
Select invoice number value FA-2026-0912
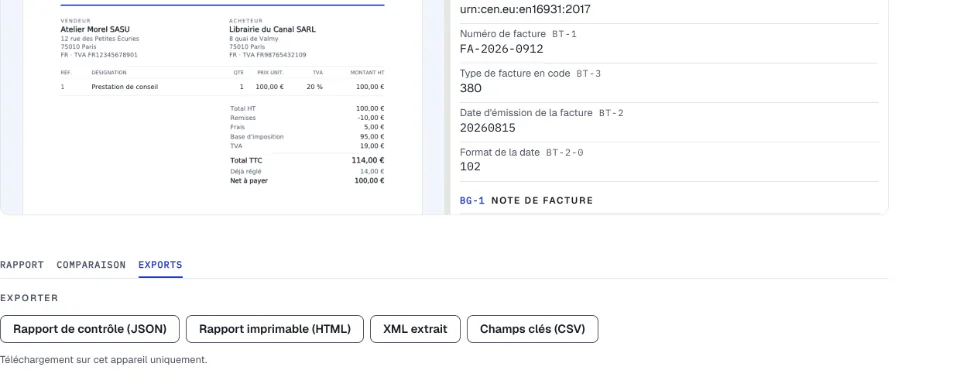[501, 49]
